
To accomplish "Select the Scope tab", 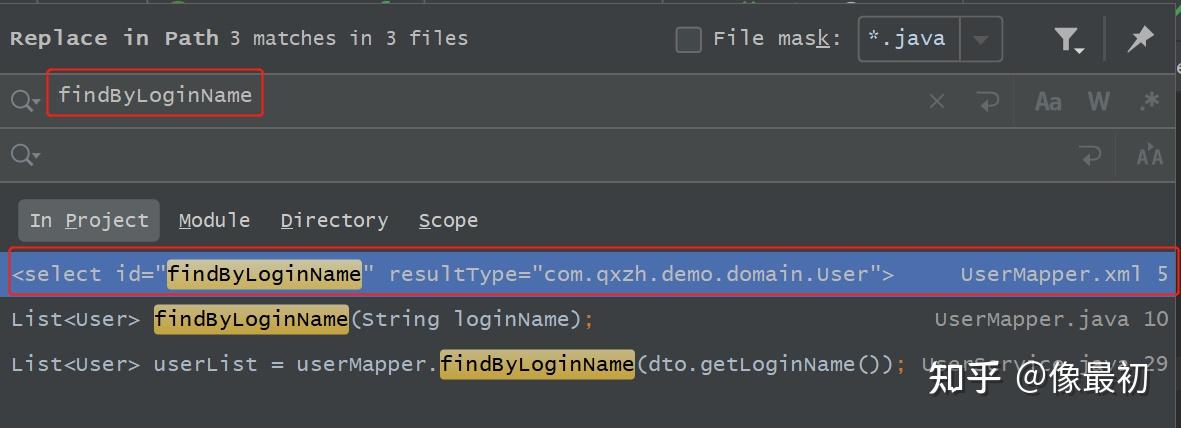I will 448,221.
